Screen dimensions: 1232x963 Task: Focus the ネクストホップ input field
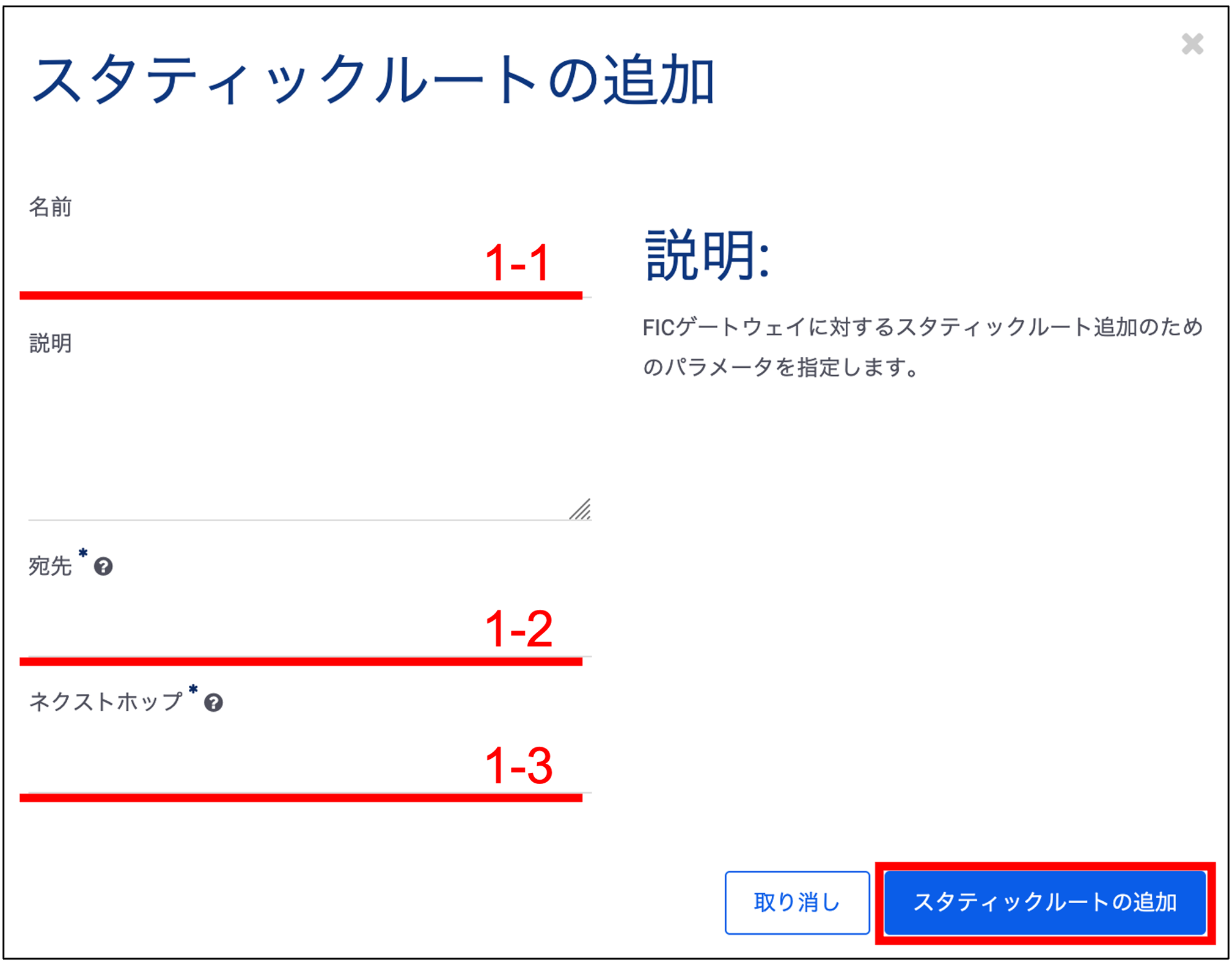point(244,769)
